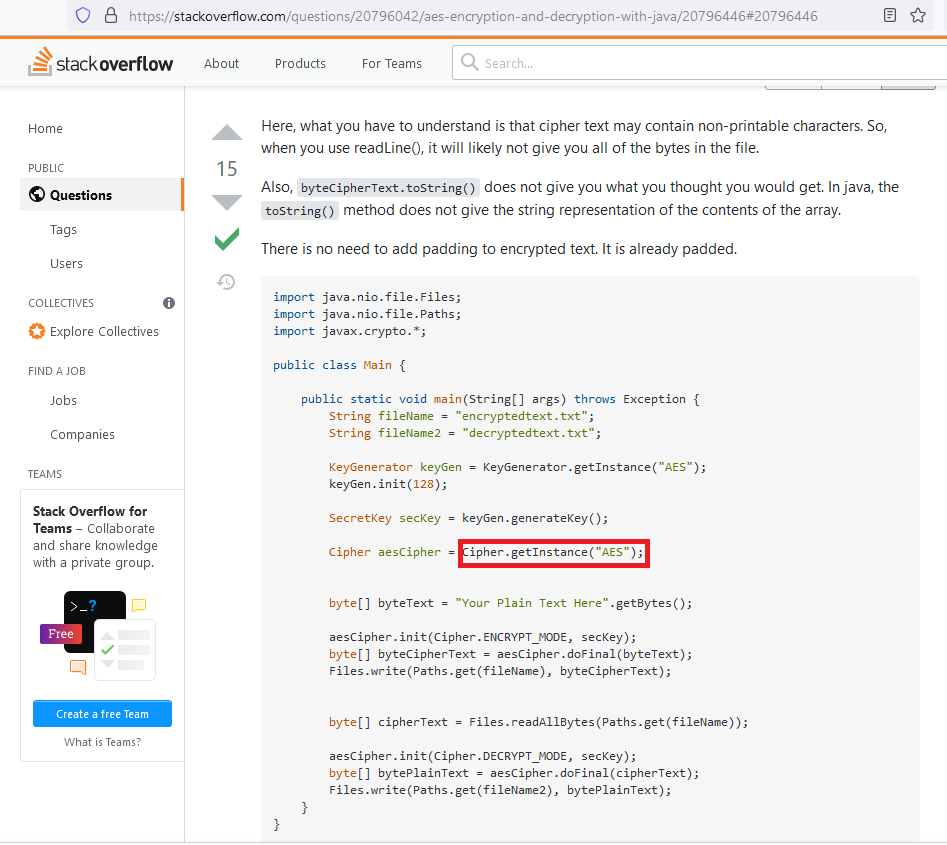
Task: Downvote the answer with the down arrow
Action: click(x=226, y=202)
